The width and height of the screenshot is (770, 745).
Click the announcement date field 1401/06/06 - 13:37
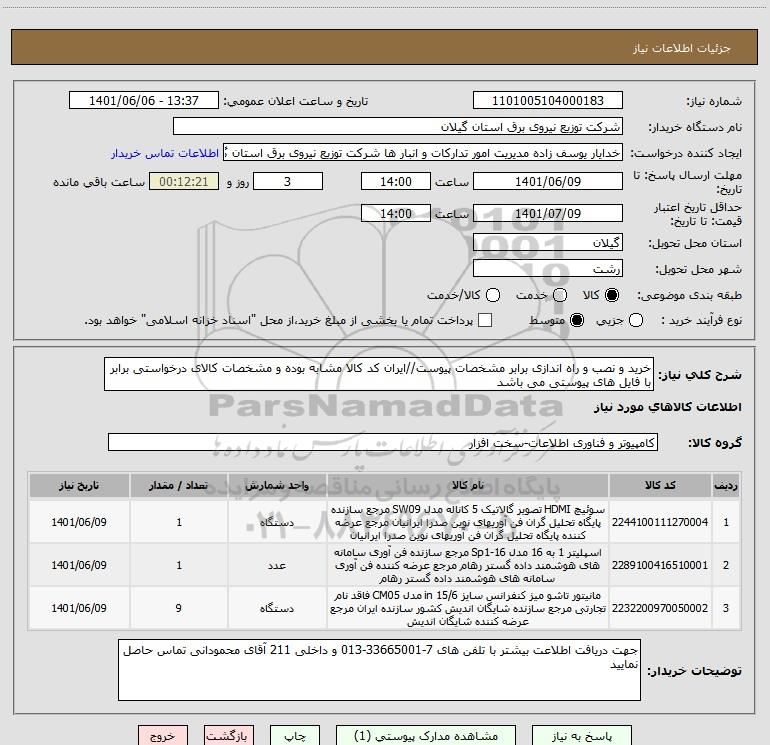[x=144, y=101]
